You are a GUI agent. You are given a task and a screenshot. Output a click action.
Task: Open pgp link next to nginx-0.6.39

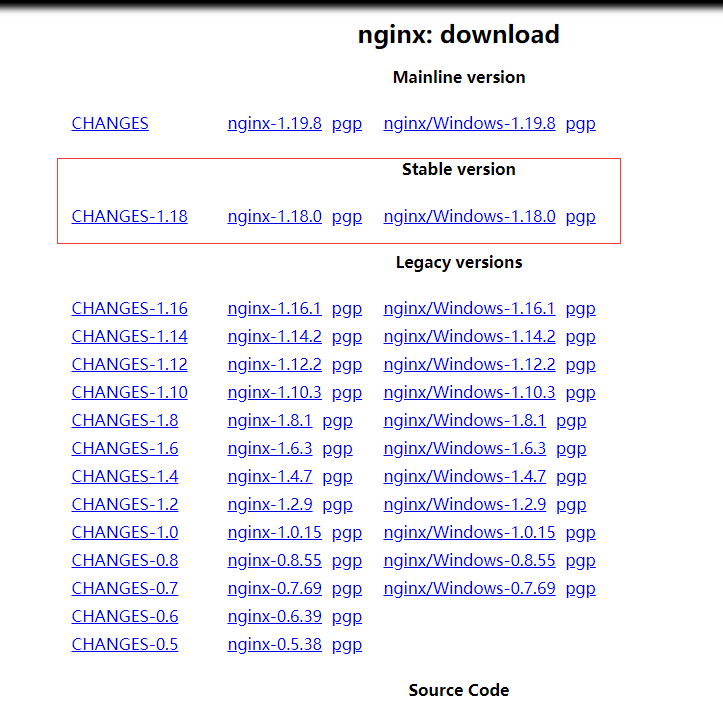pyautogui.click(x=347, y=617)
